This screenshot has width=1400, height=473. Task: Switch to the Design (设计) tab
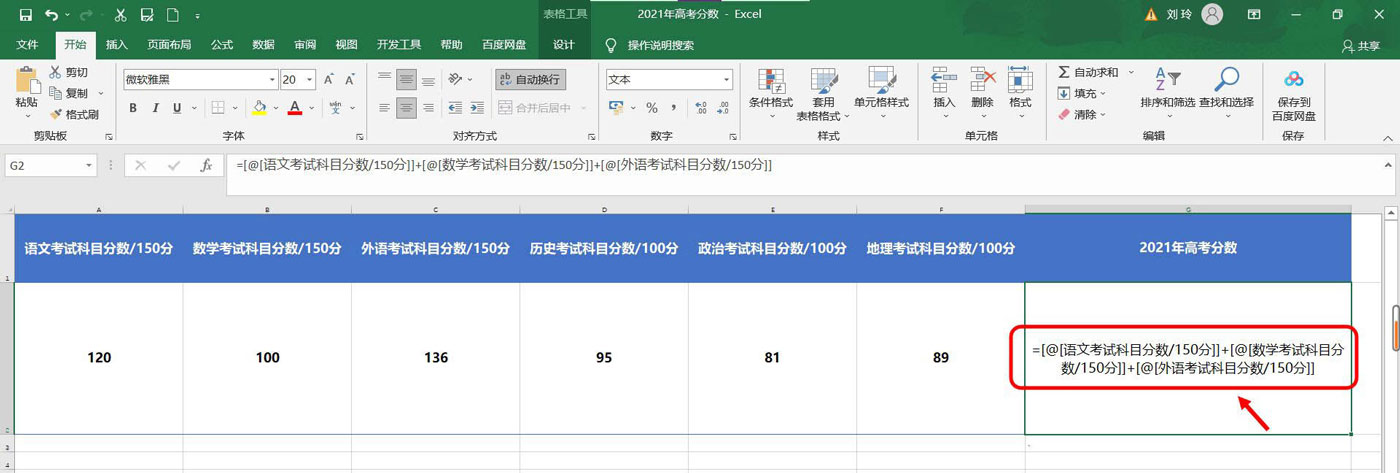pos(564,45)
